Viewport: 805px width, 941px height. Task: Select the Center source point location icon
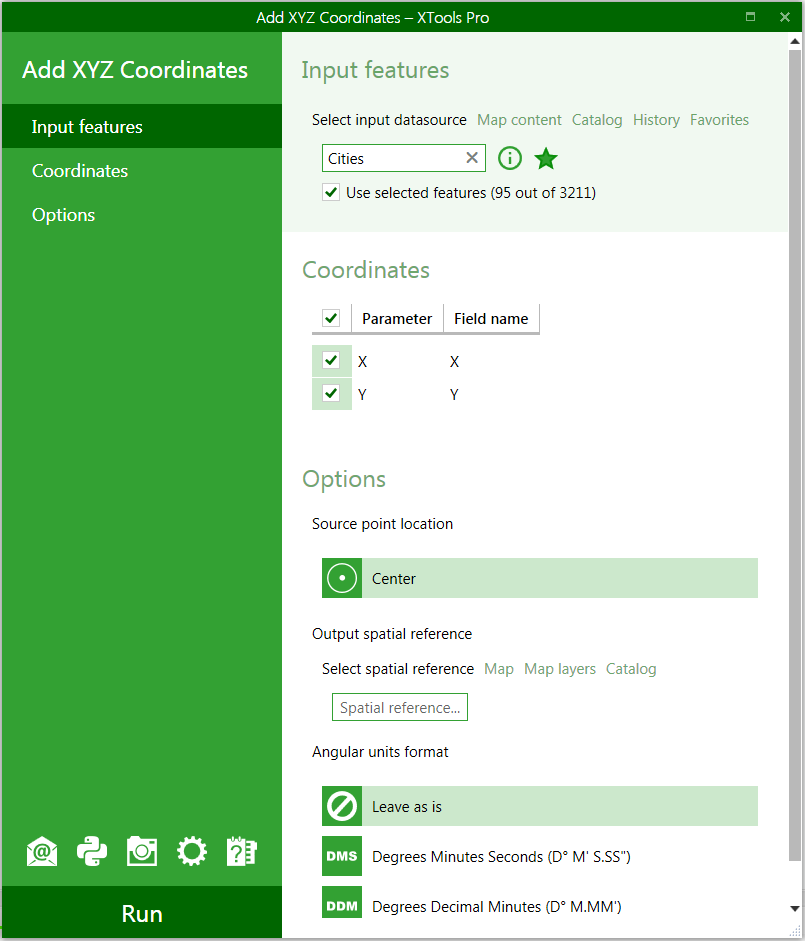[342, 579]
